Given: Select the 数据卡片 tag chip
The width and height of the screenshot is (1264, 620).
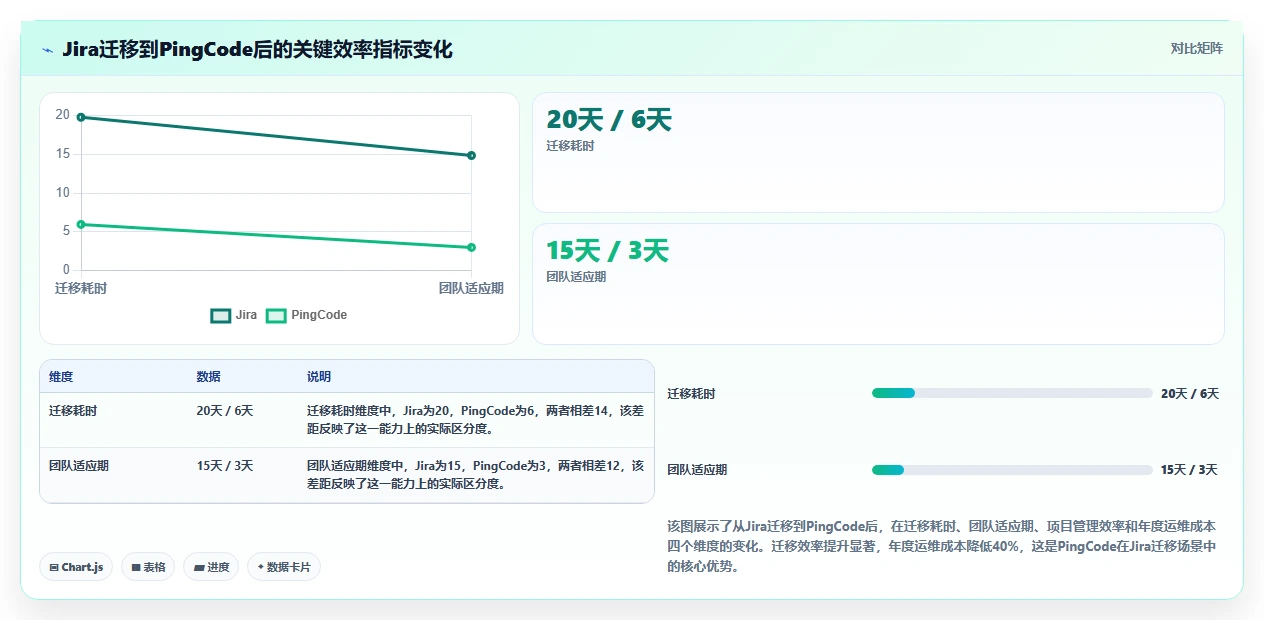Looking at the screenshot, I should pyautogui.click(x=284, y=567).
